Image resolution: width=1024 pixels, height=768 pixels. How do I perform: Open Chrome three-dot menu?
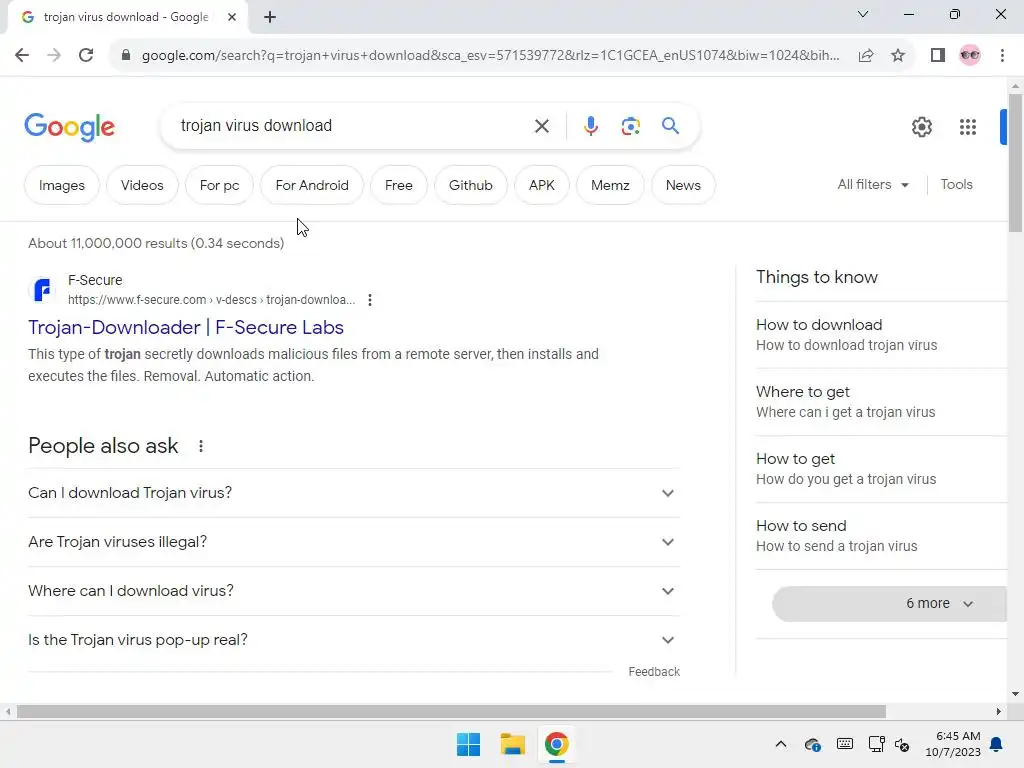[1002, 55]
